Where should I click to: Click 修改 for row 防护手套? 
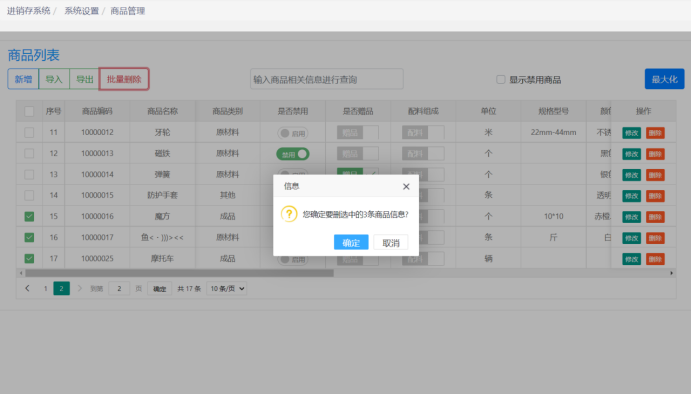[632, 196]
